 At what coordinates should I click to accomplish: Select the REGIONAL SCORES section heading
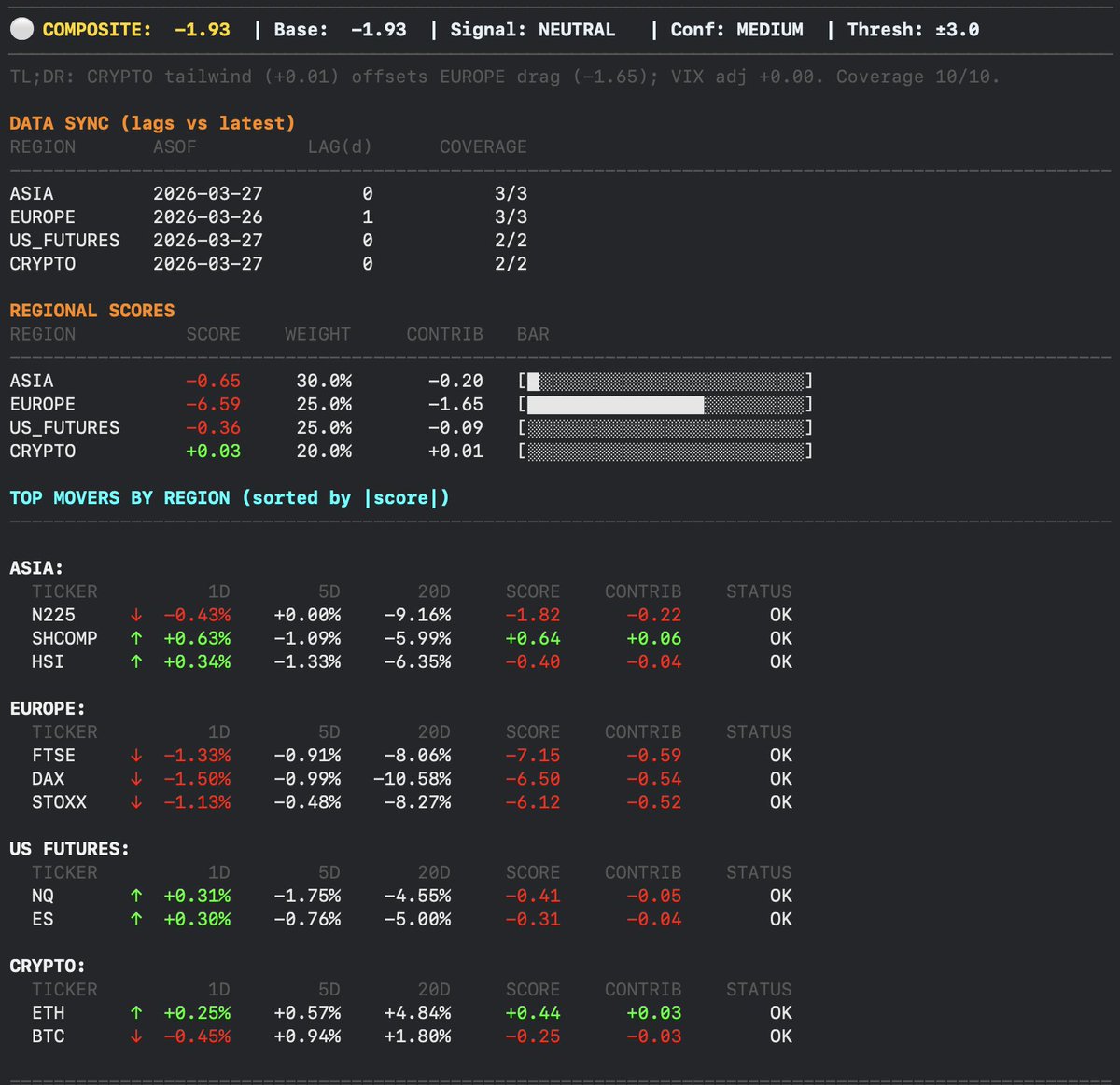point(92,311)
